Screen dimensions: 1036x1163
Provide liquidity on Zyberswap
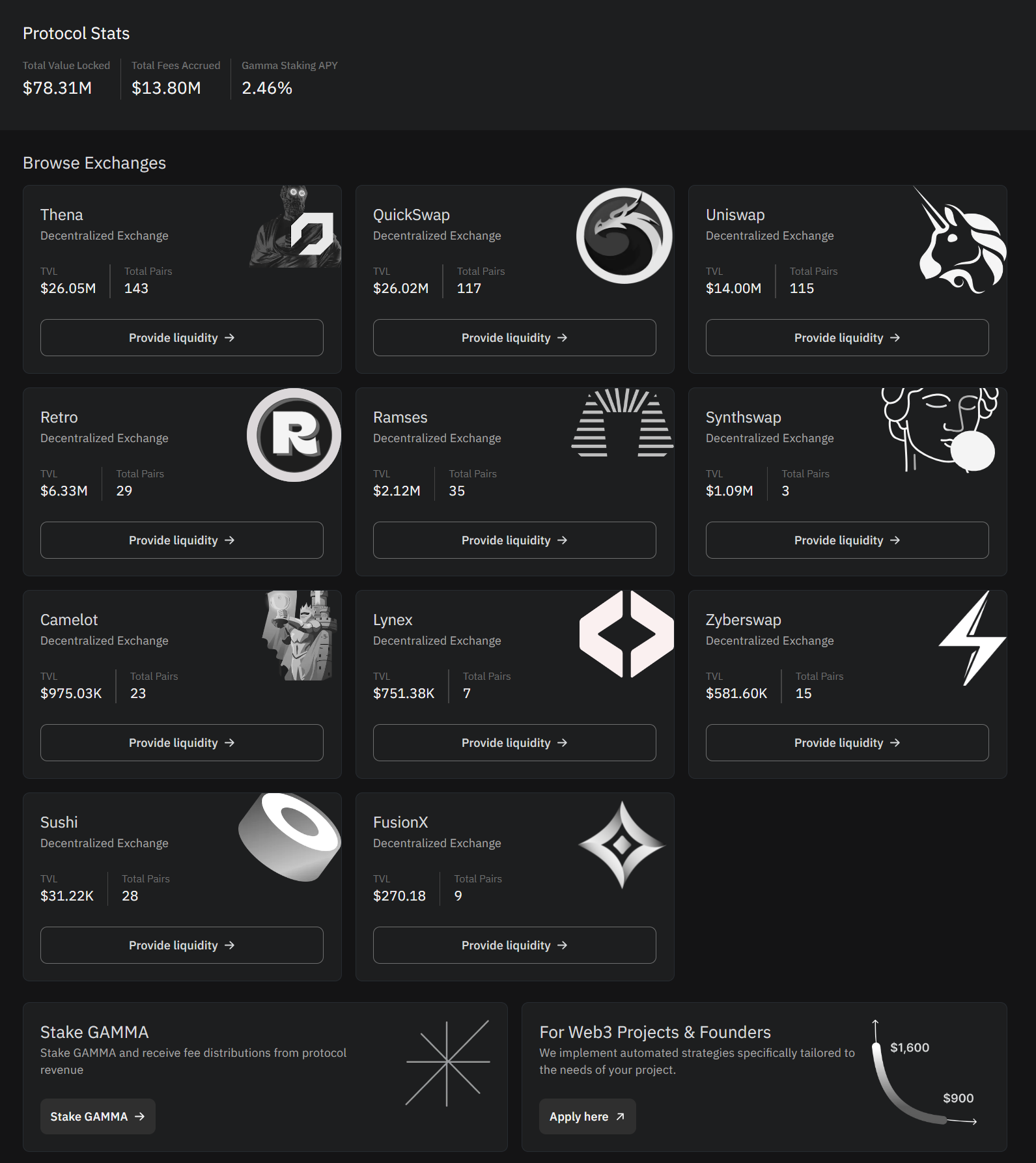[847, 742]
